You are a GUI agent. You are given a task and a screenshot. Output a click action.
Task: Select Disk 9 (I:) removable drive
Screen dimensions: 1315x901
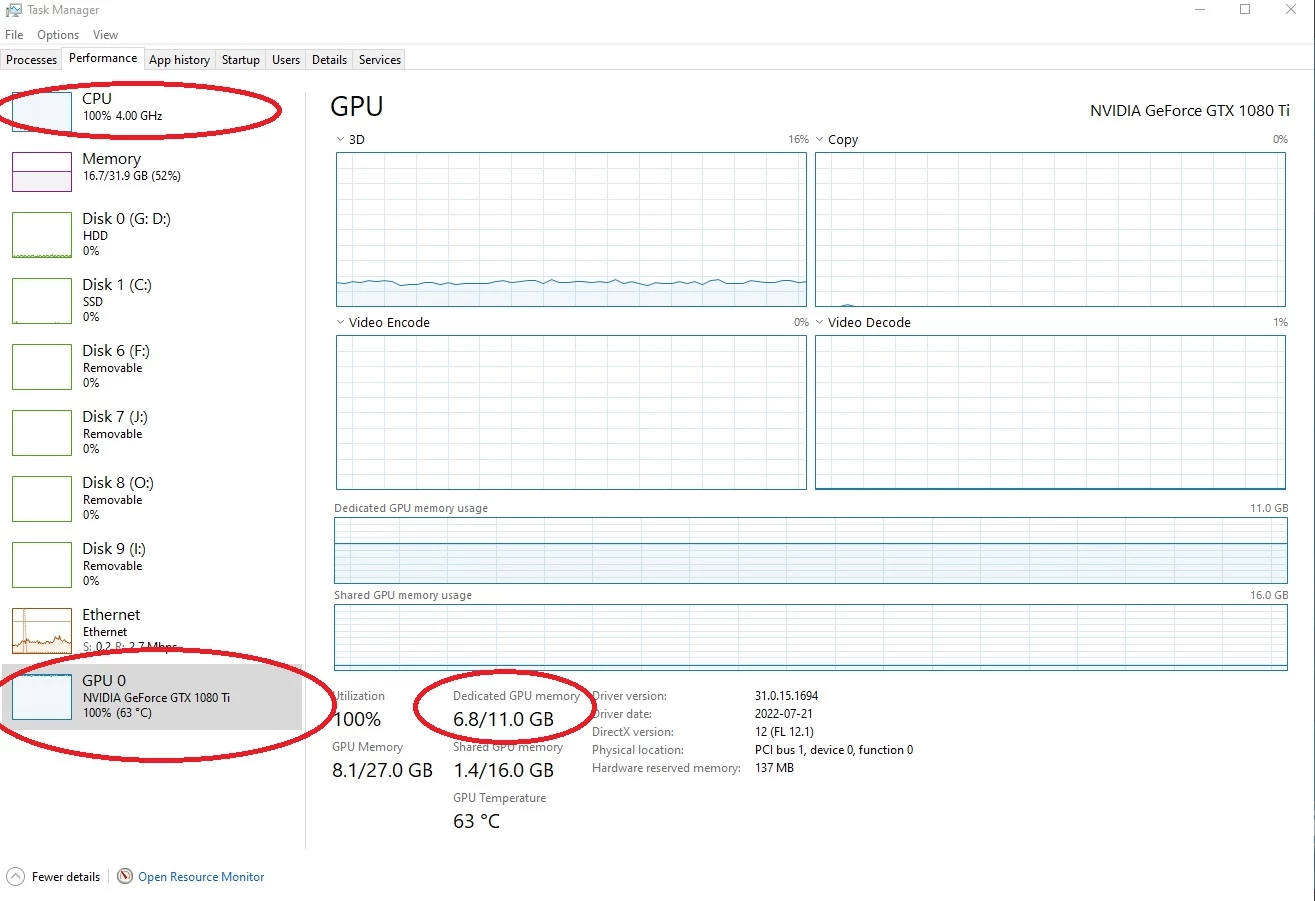tap(152, 564)
